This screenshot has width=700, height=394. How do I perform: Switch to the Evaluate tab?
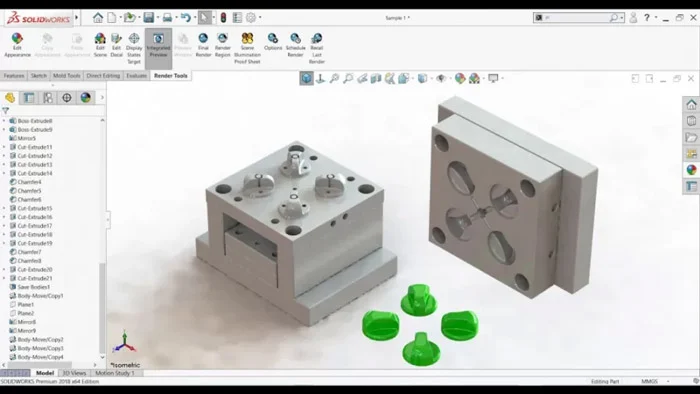point(136,76)
